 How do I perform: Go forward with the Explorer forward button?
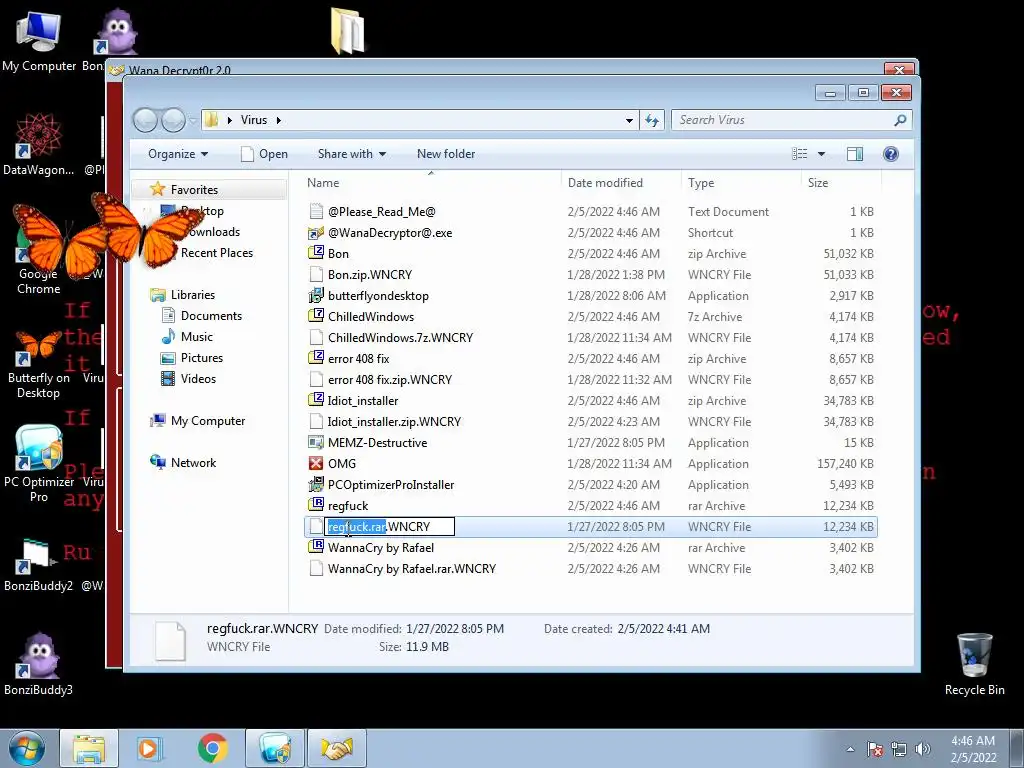(x=174, y=120)
